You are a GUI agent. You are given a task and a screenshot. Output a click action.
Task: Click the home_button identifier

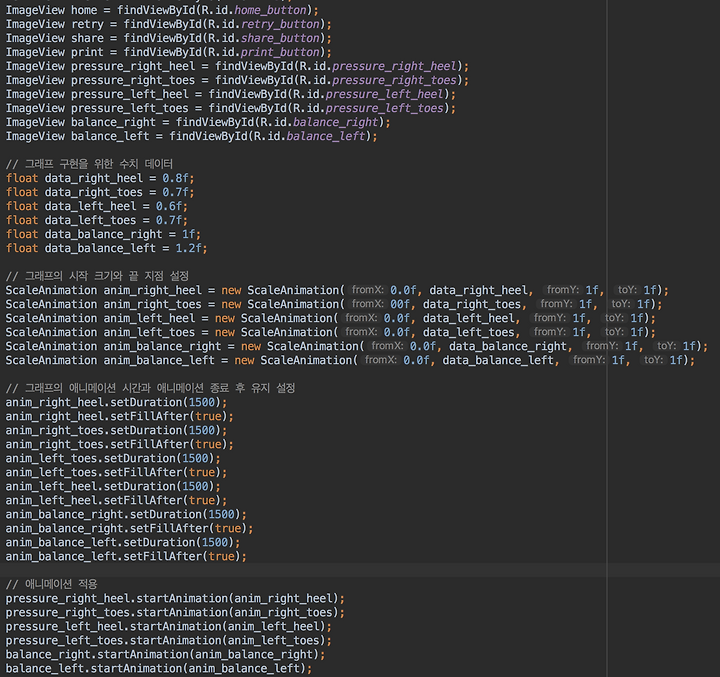coord(270,10)
